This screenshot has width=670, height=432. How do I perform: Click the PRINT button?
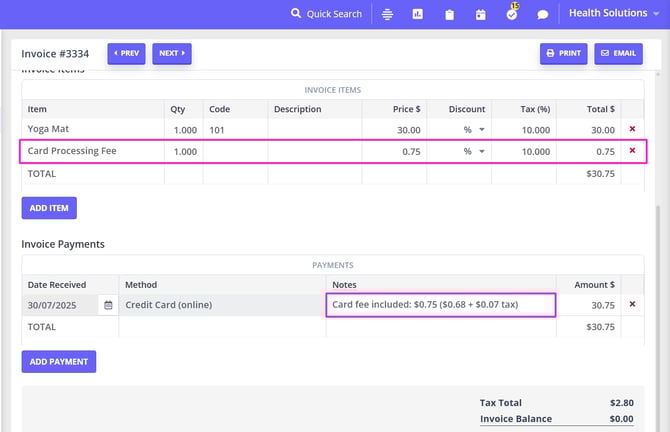coord(564,53)
